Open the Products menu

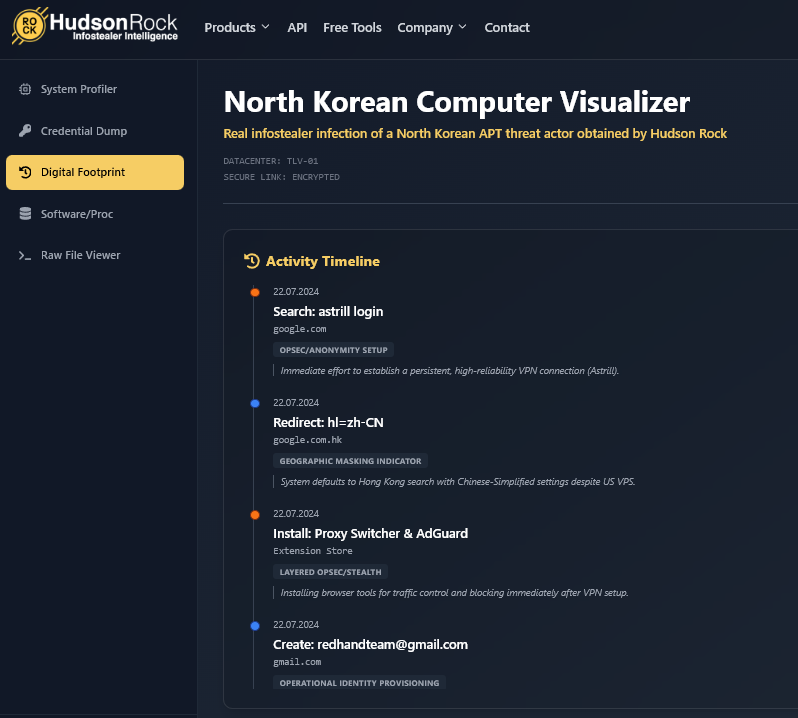pos(237,27)
